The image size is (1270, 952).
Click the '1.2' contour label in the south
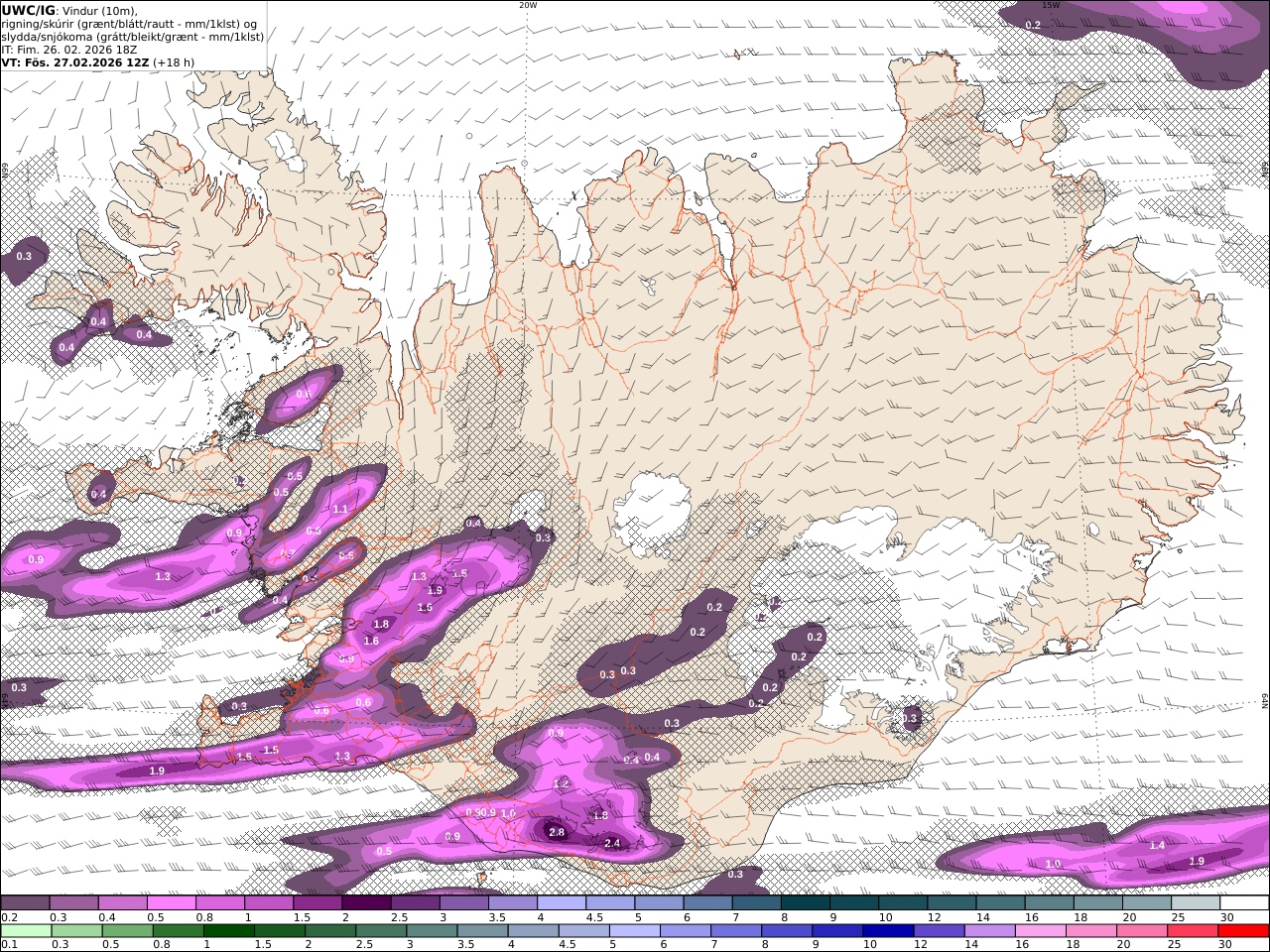tap(562, 783)
